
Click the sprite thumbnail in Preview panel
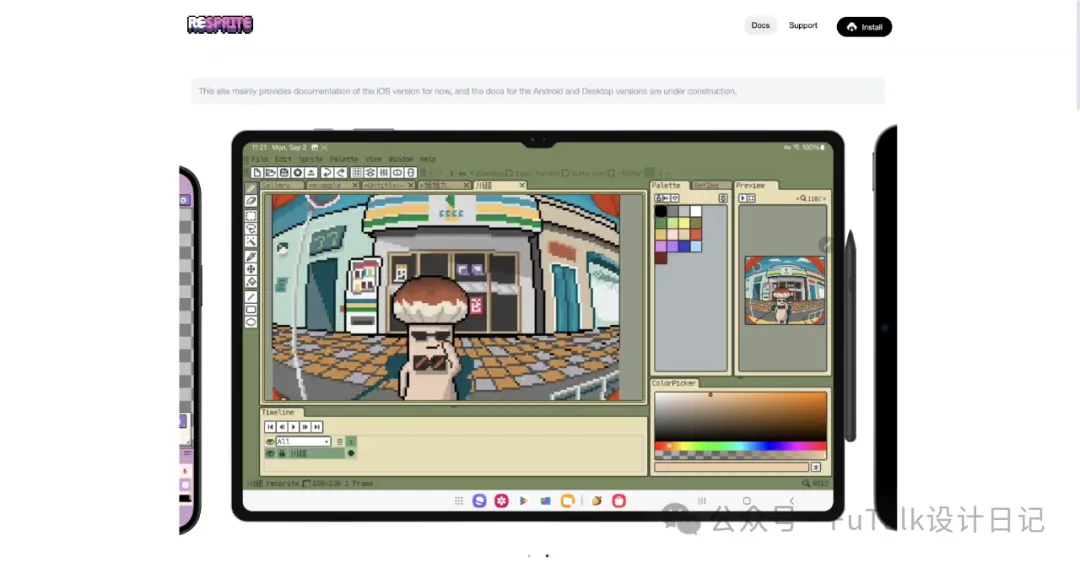785,290
